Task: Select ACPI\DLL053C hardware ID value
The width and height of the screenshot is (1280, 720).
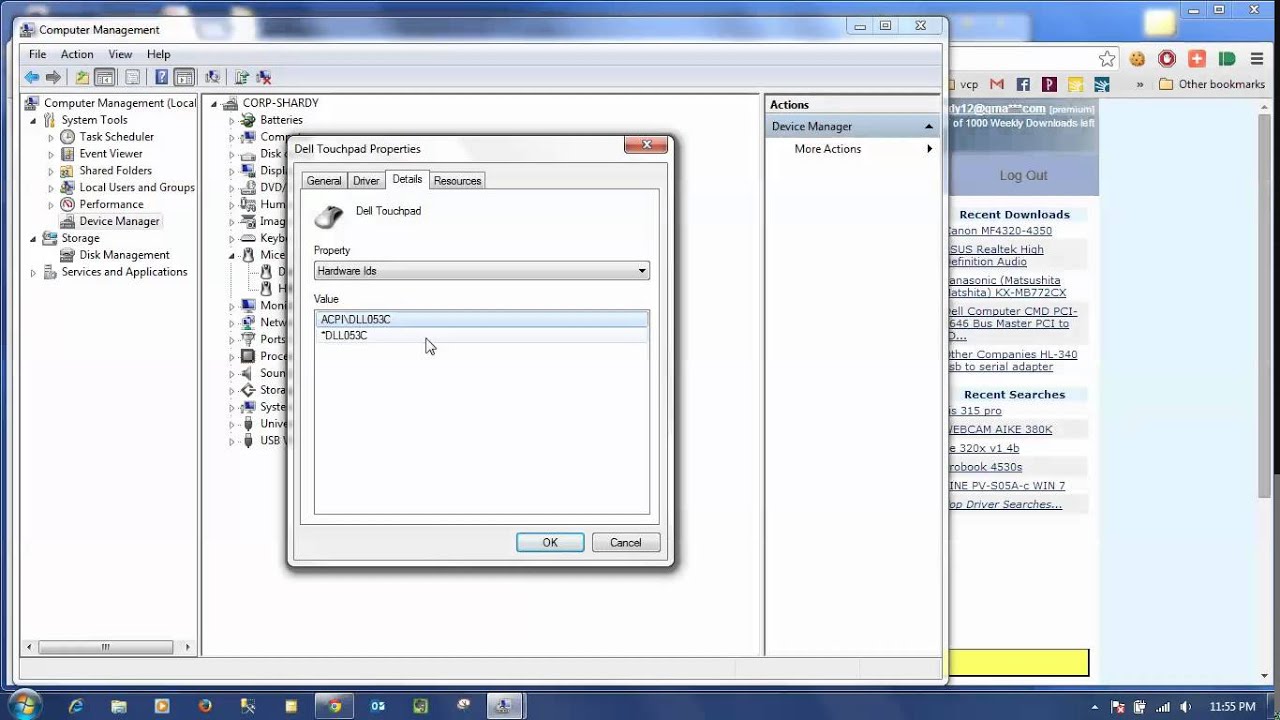Action: click(x=482, y=320)
